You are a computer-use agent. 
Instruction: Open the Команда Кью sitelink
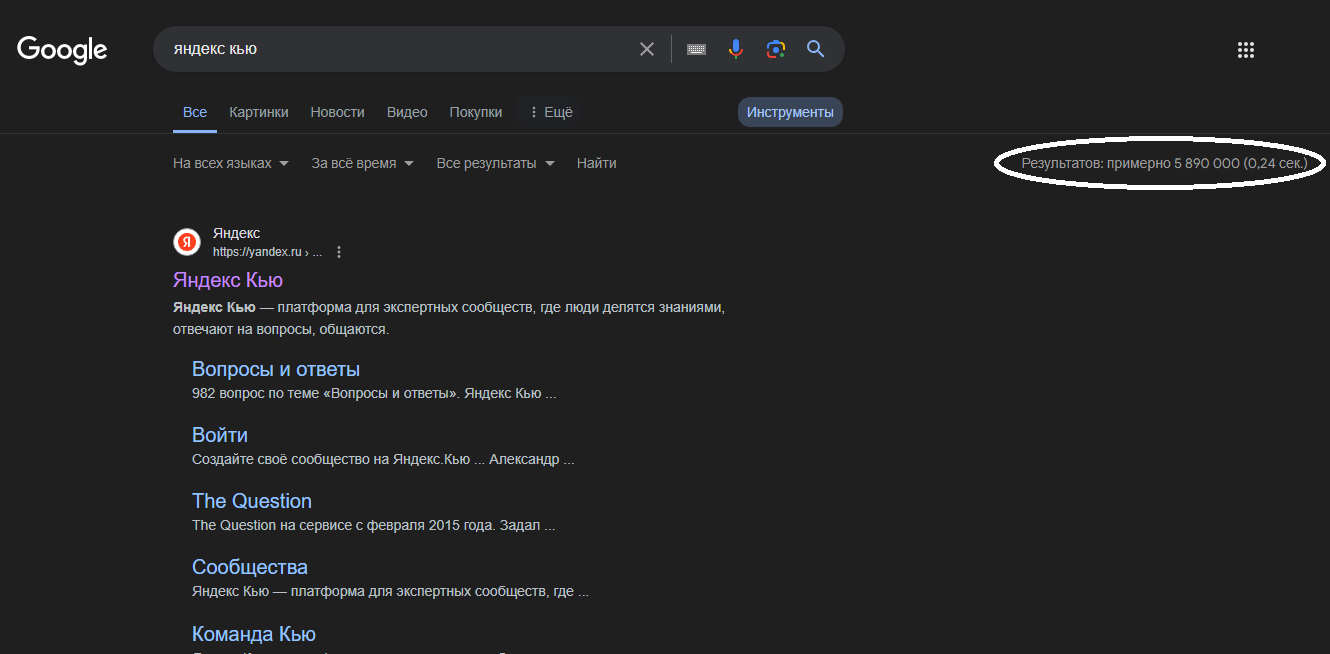[x=254, y=634]
